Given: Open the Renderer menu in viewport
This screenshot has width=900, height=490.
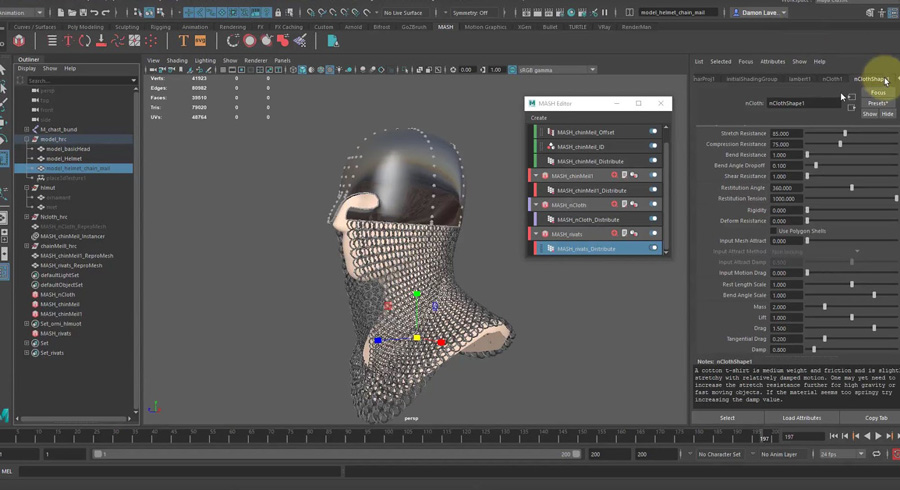Looking at the screenshot, I should 255,60.
